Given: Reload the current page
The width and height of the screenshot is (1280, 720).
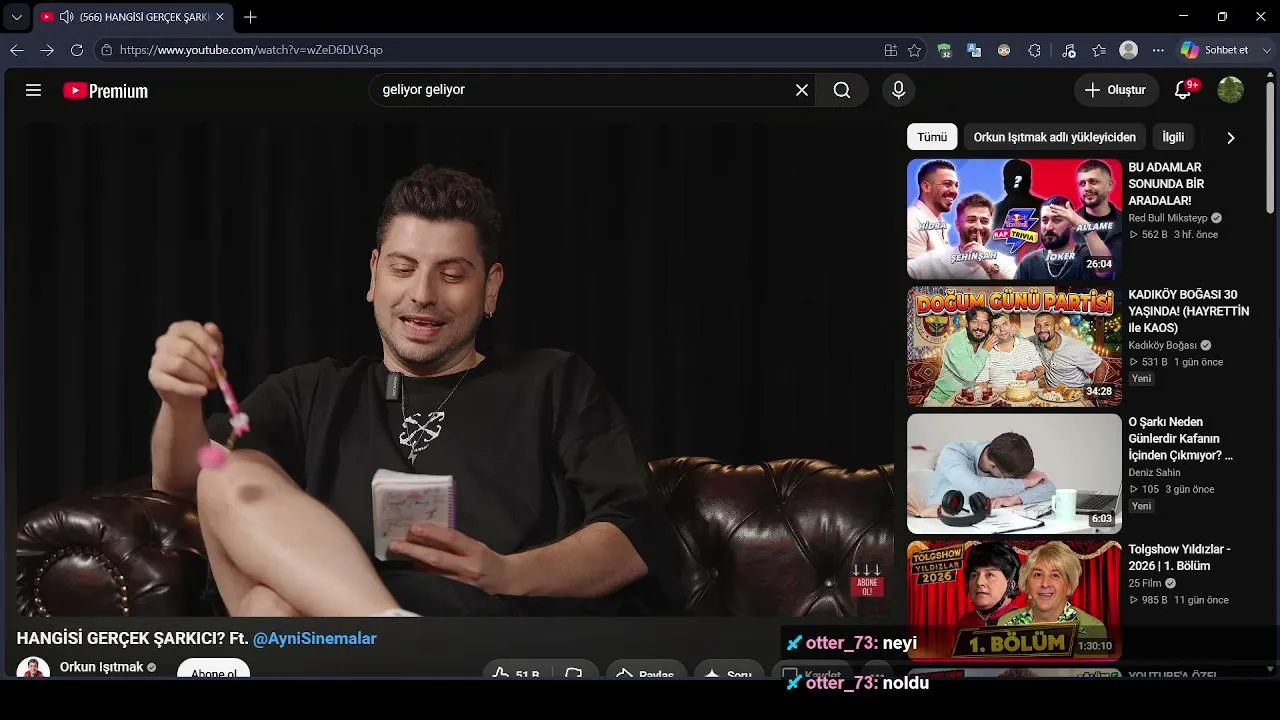Looking at the screenshot, I should tap(77, 50).
